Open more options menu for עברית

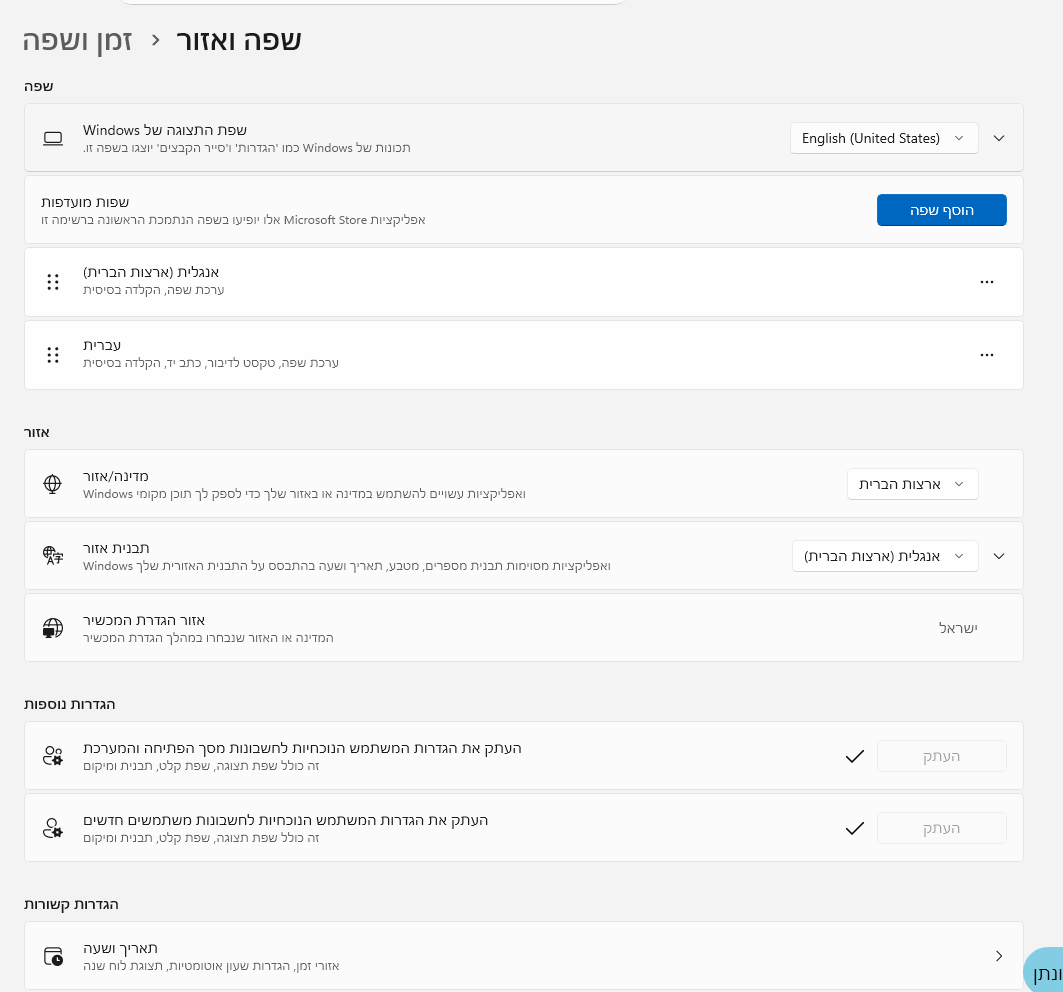tap(987, 355)
